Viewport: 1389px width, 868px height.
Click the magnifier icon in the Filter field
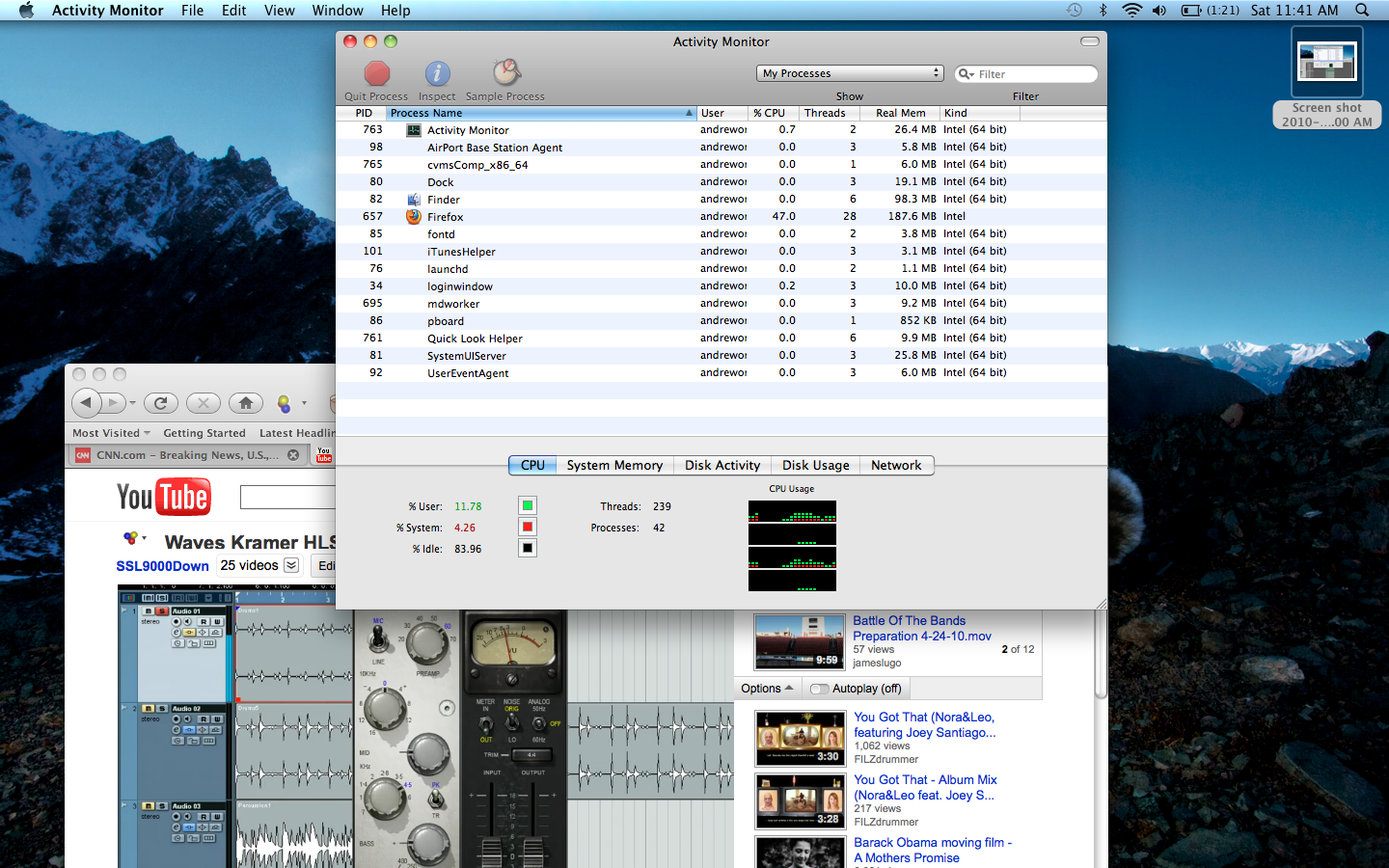click(x=966, y=74)
